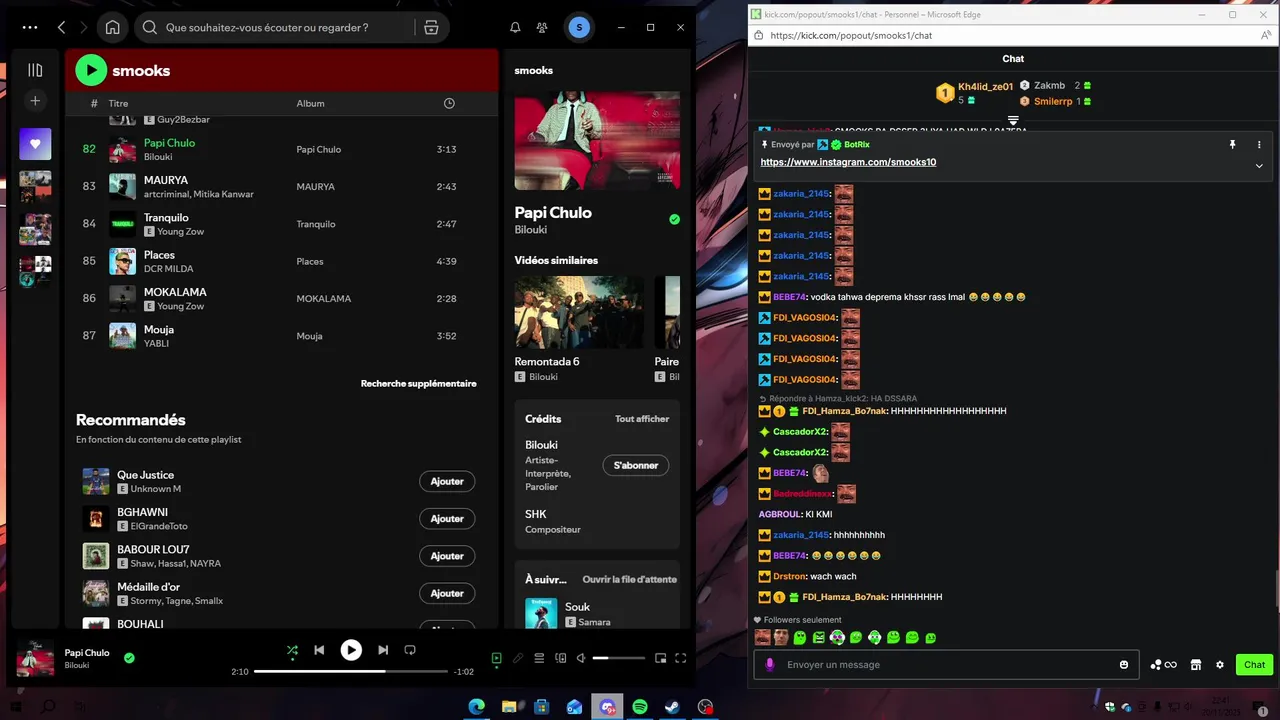Select the Mouja track by YABLI
The image size is (1280, 720).
click(159, 329)
